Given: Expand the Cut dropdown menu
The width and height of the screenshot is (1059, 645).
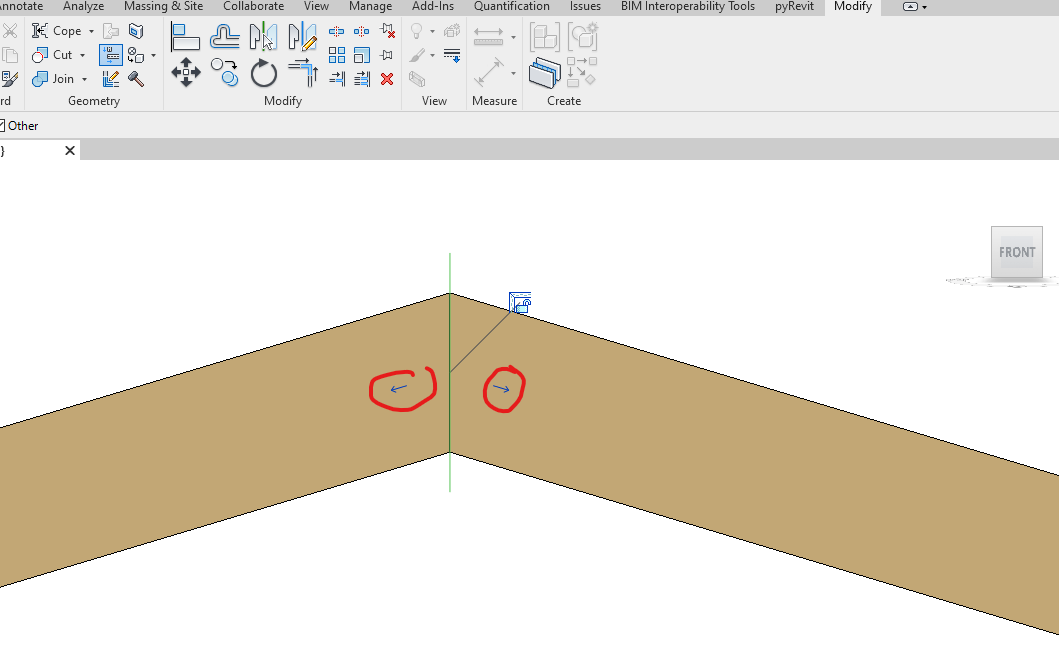Looking at the screenshot, I should [x=82, y=54].
